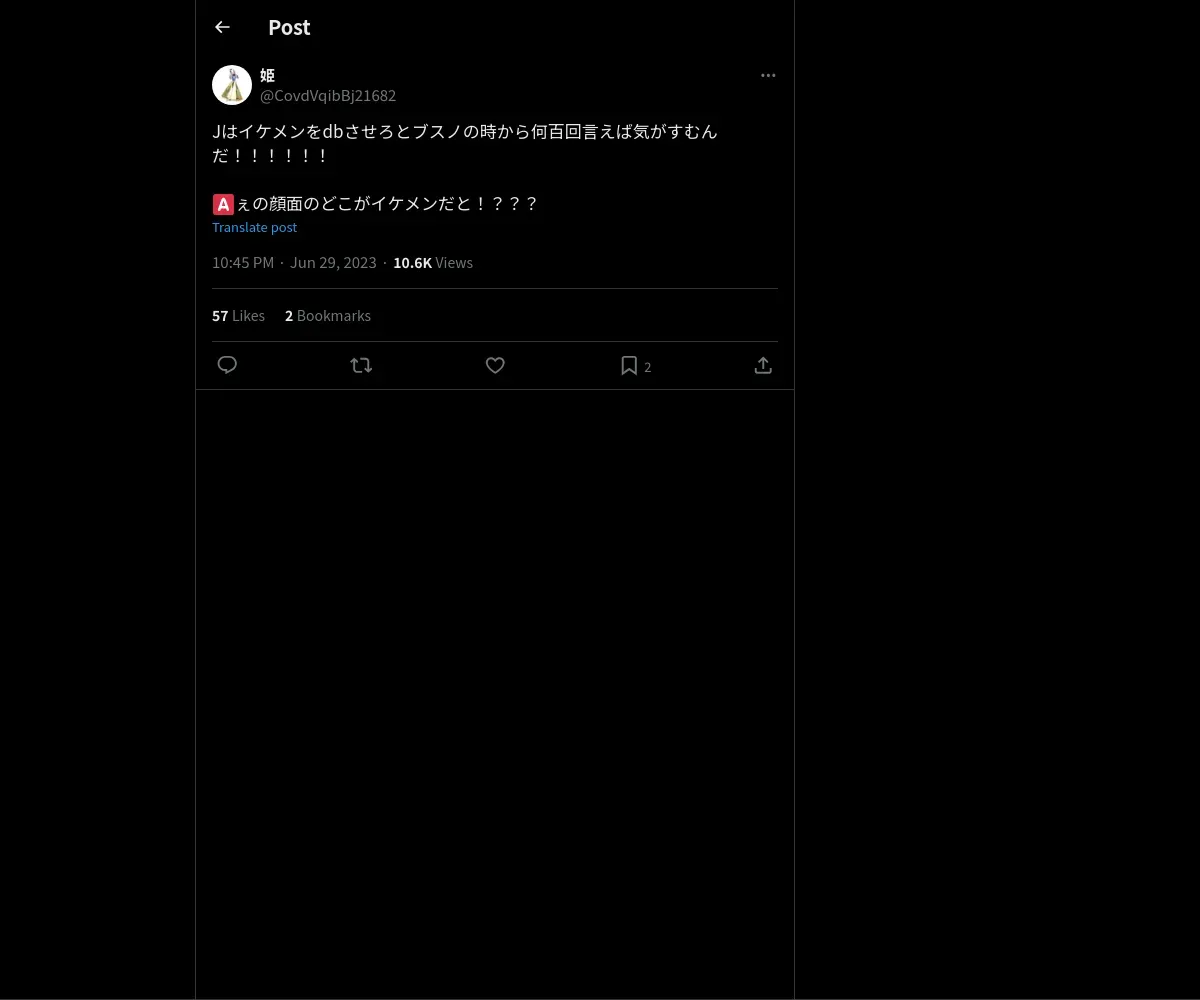Click the Japanese post text body
Viewport: 1200px width, 1000px height.
click(465, 167)
